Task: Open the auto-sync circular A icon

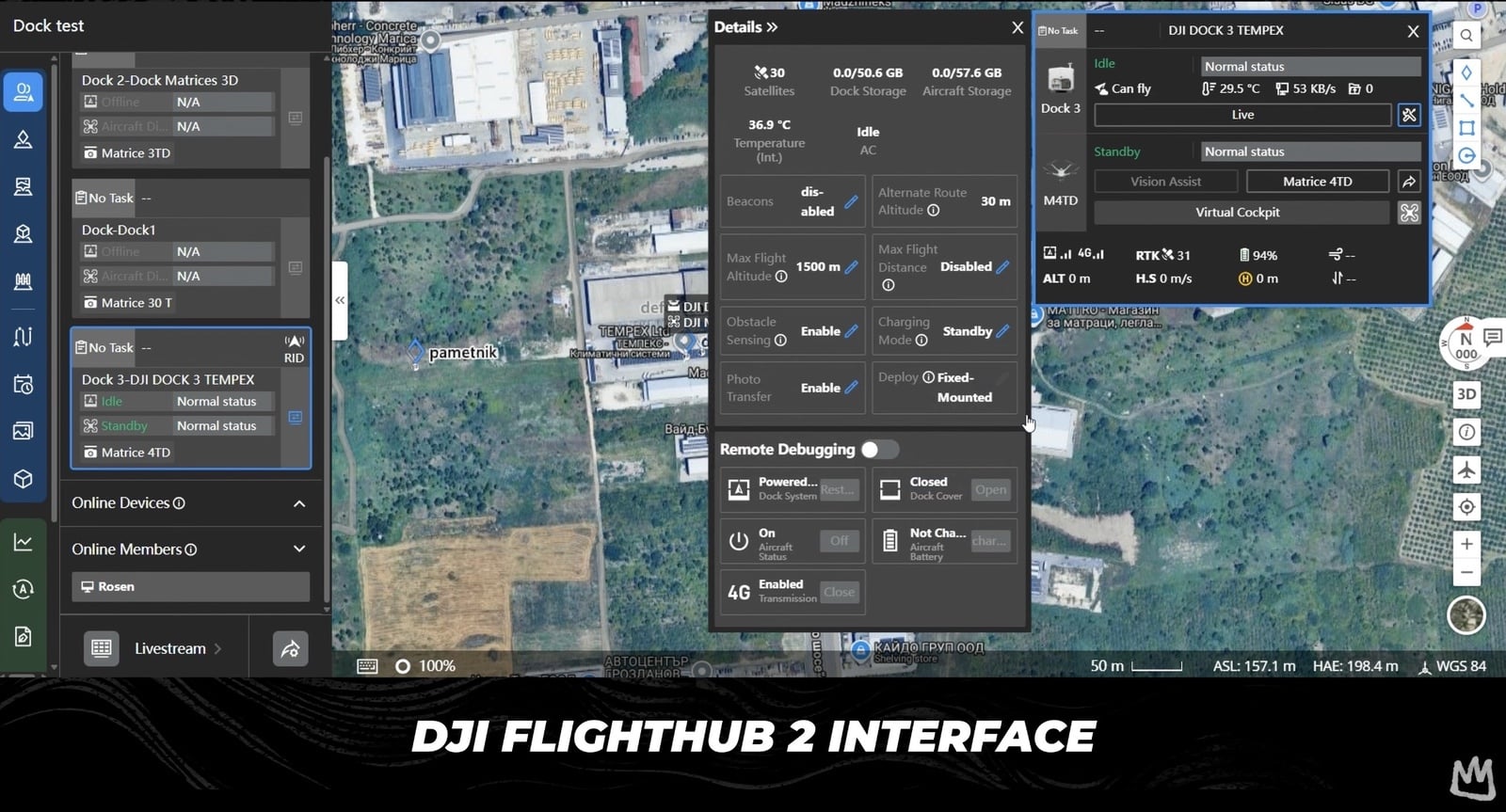Action: [x=23, y=589]
